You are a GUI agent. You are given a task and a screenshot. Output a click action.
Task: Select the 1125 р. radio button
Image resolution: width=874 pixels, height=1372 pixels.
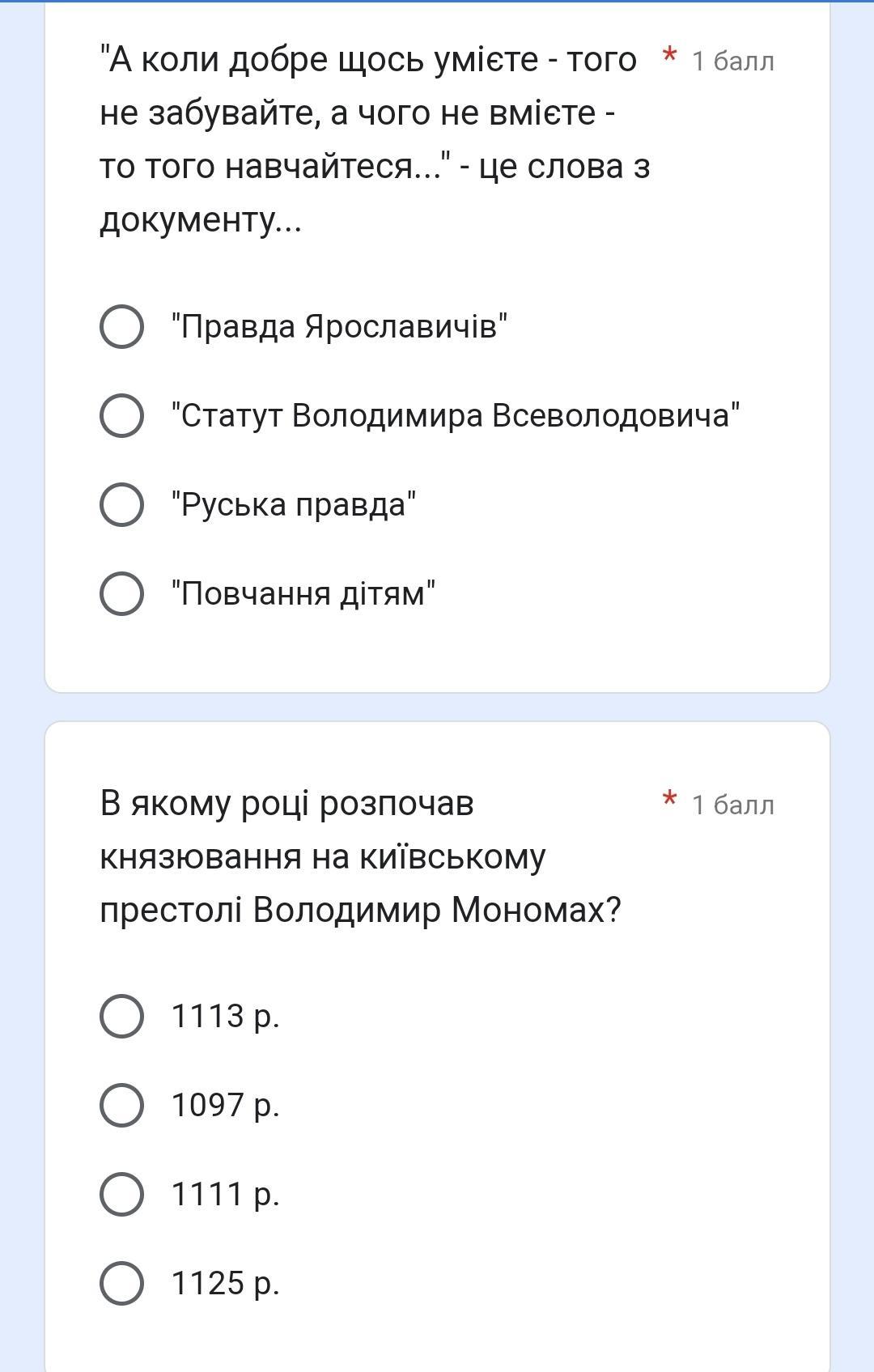pyautogui.click(x=122, y=1283)
